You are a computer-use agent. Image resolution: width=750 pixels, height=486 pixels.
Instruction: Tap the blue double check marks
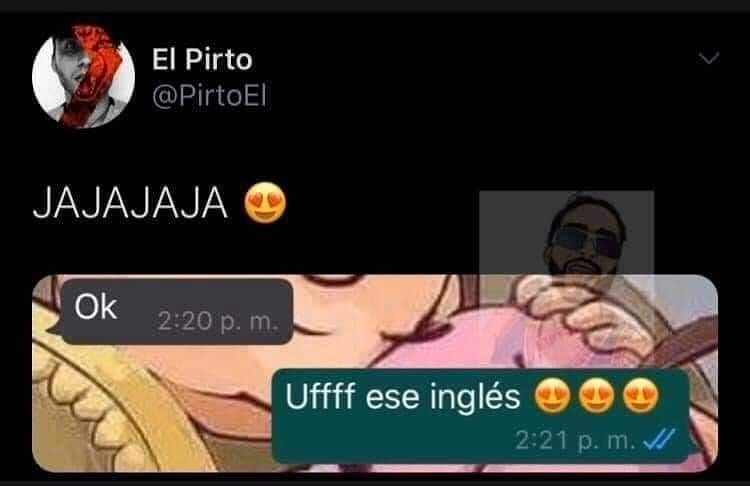(659, 440)
